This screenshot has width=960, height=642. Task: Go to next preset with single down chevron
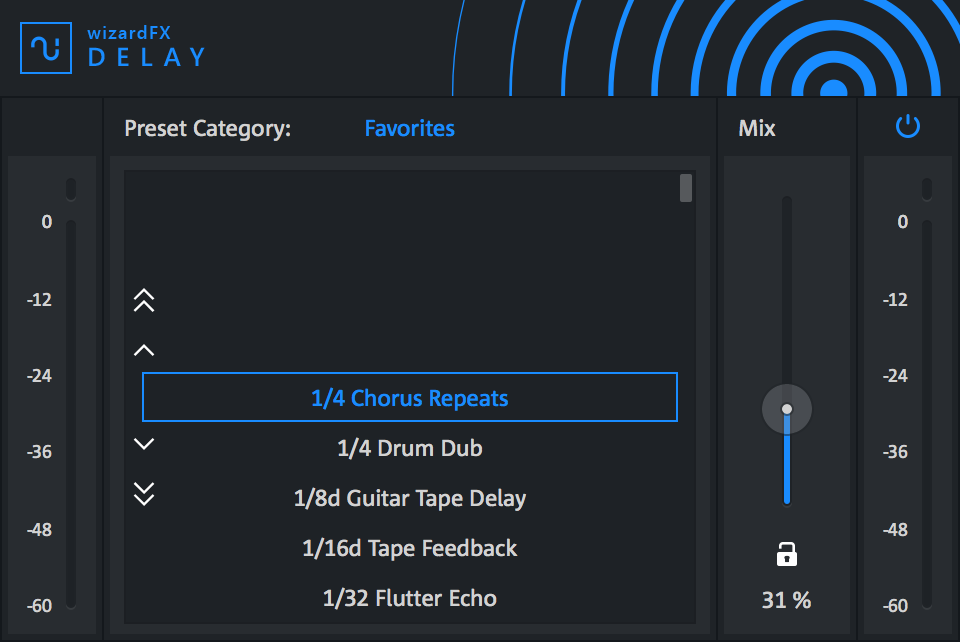[x=144, y=444]
